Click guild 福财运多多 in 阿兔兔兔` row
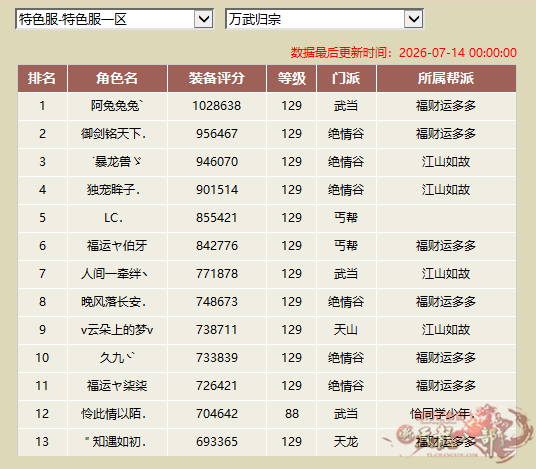536x469 pixels. (x=446, y=106)
